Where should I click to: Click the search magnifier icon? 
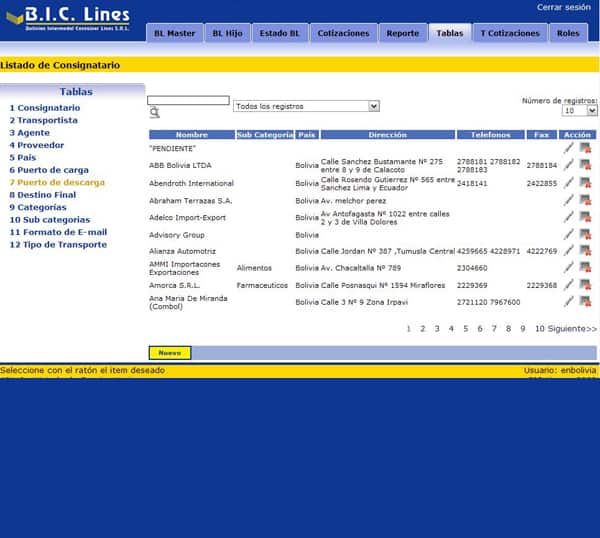pyautogui.click(x=155, y=112)
